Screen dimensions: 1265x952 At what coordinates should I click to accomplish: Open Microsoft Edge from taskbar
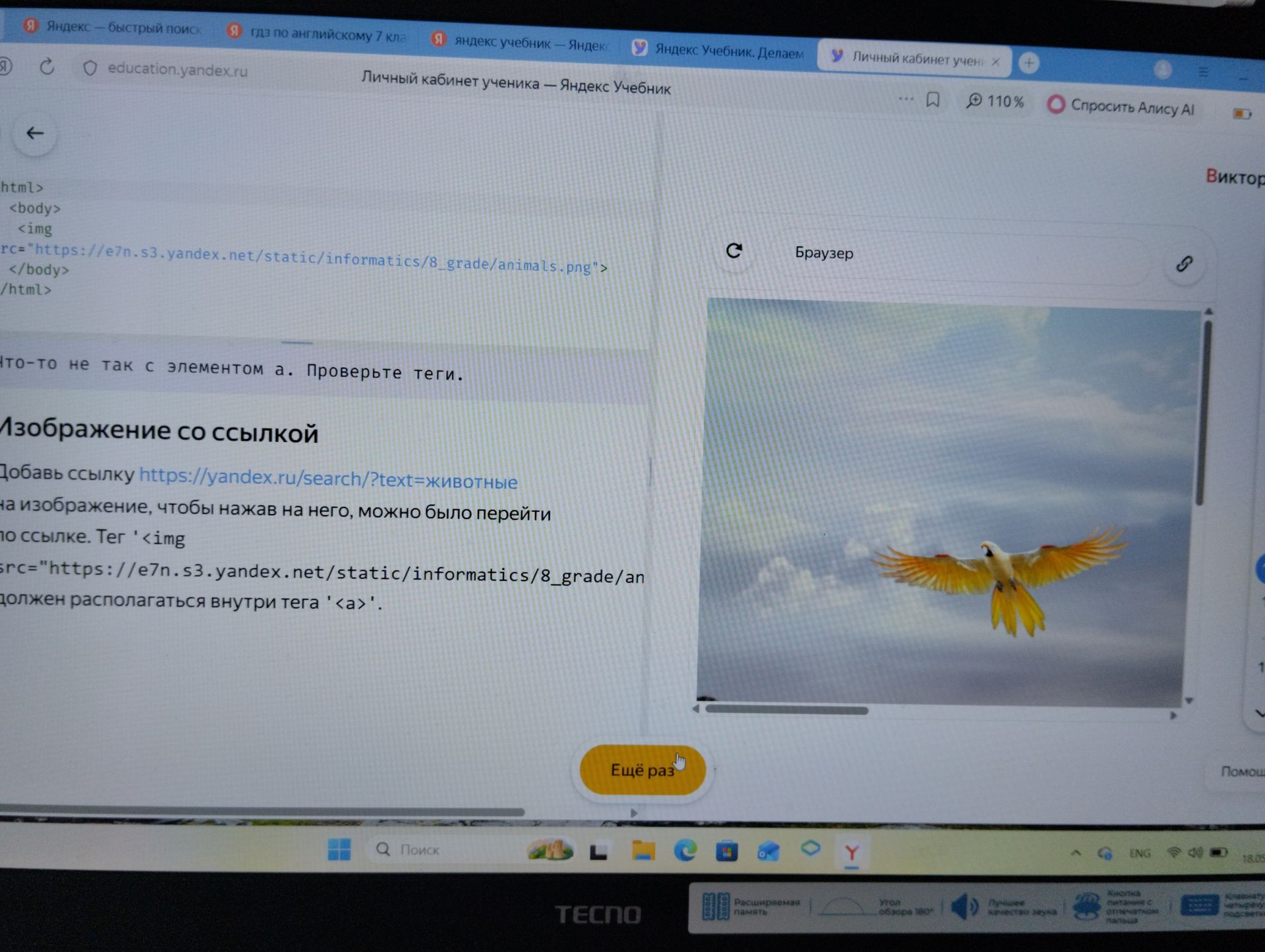click(x=685, y=851)
